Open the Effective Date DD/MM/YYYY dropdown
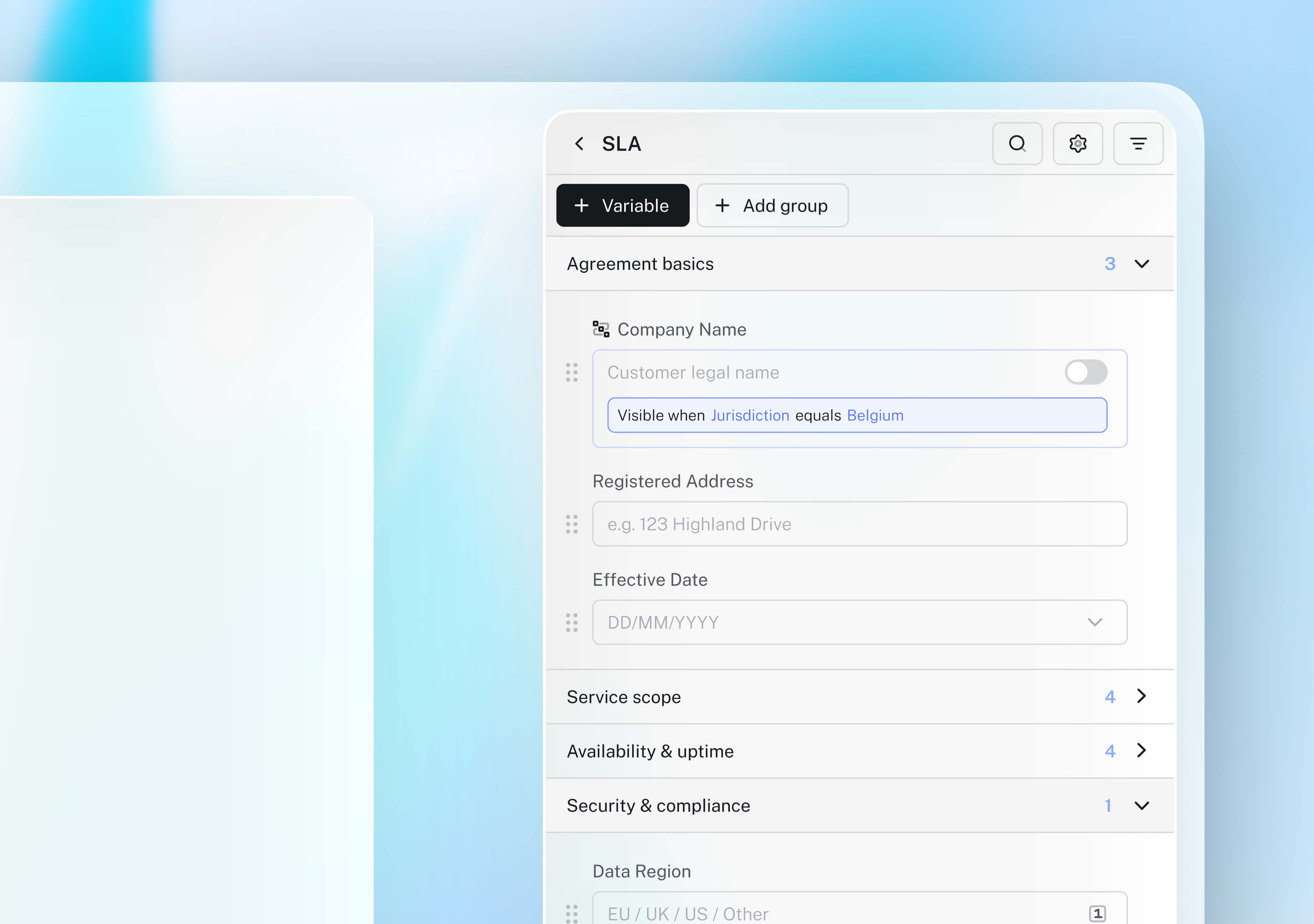This screenshot has height=924, width=1314. pos(1094,622)
